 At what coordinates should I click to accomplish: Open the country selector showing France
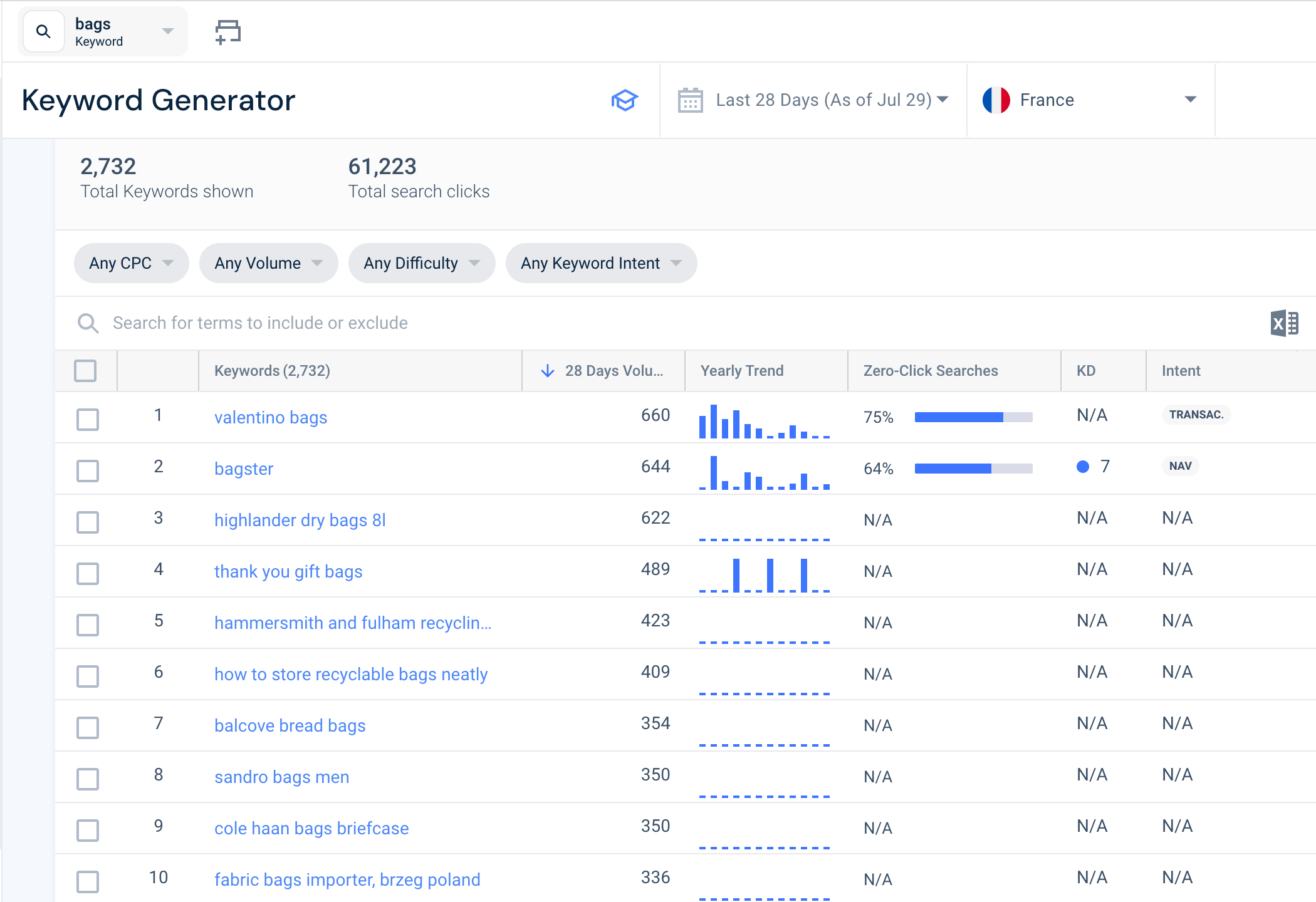(1090, 100)
